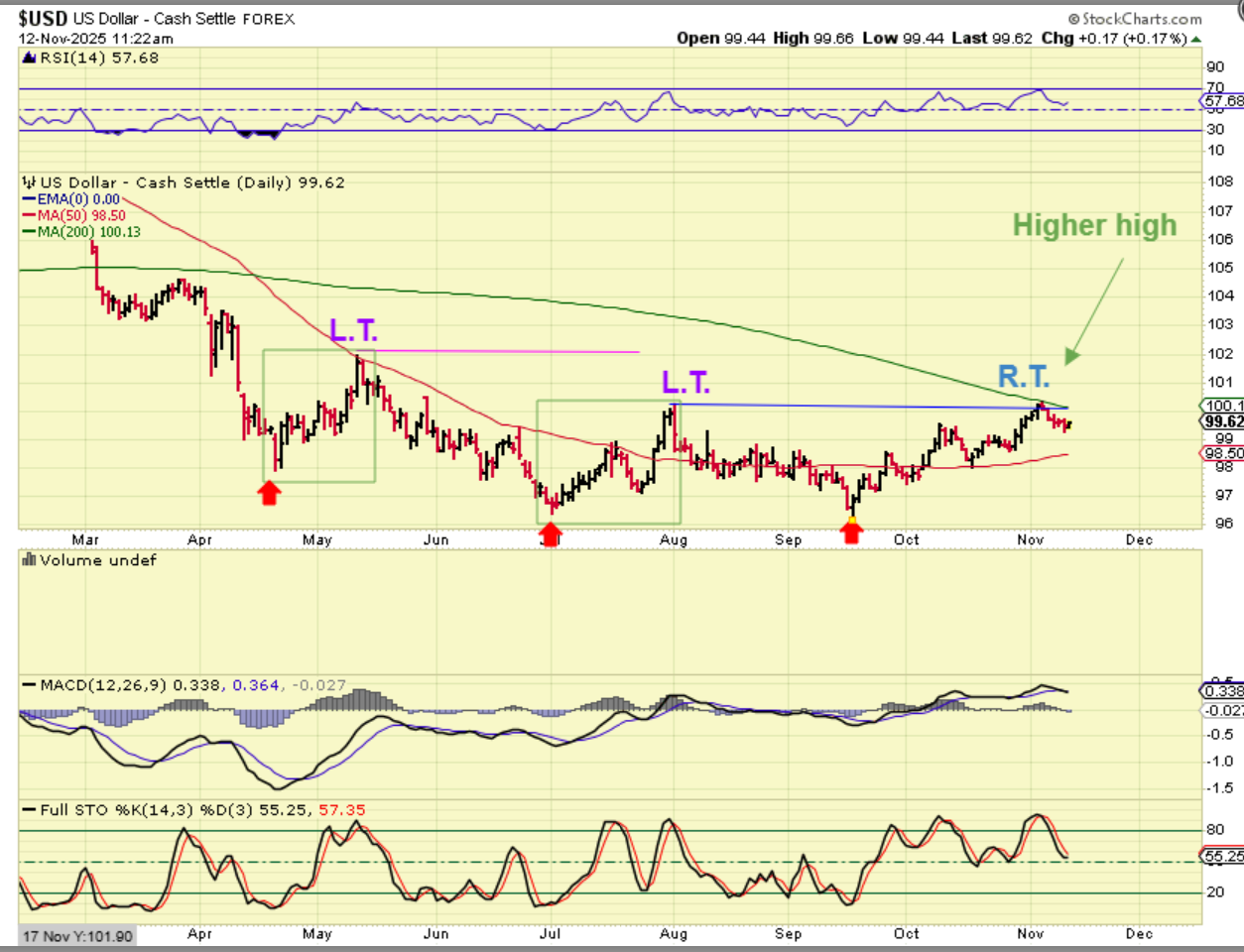The width and height of the screenshot is (1244, 952).
Task: Click Dec label on time axis below price panel
Action: coord(1140,539)
